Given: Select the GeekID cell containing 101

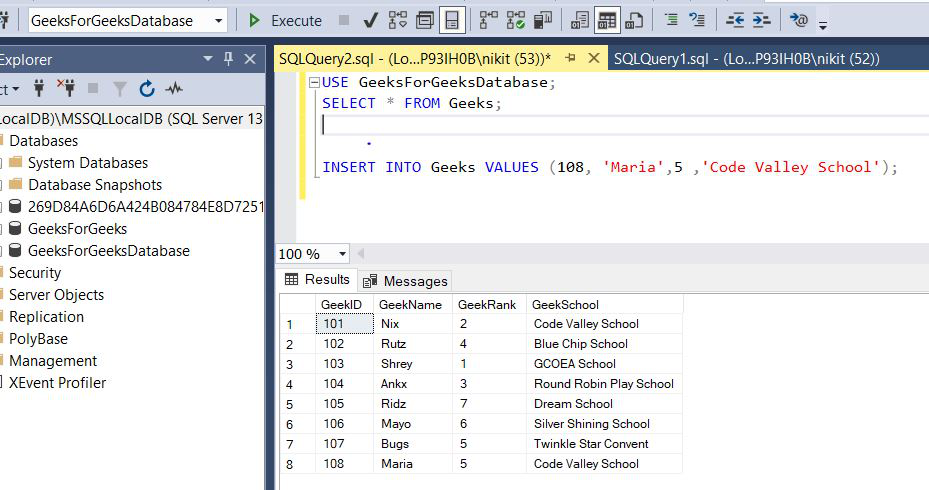Looking at the screenshot, I should (343, 324).
